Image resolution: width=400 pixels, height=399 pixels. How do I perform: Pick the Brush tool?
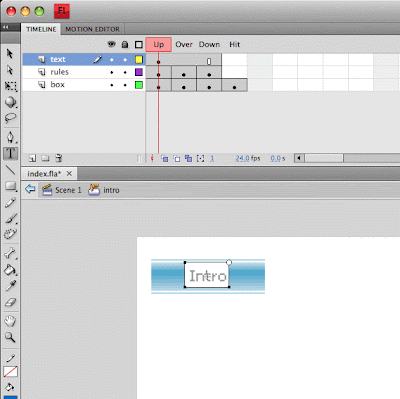coord(11,218)
